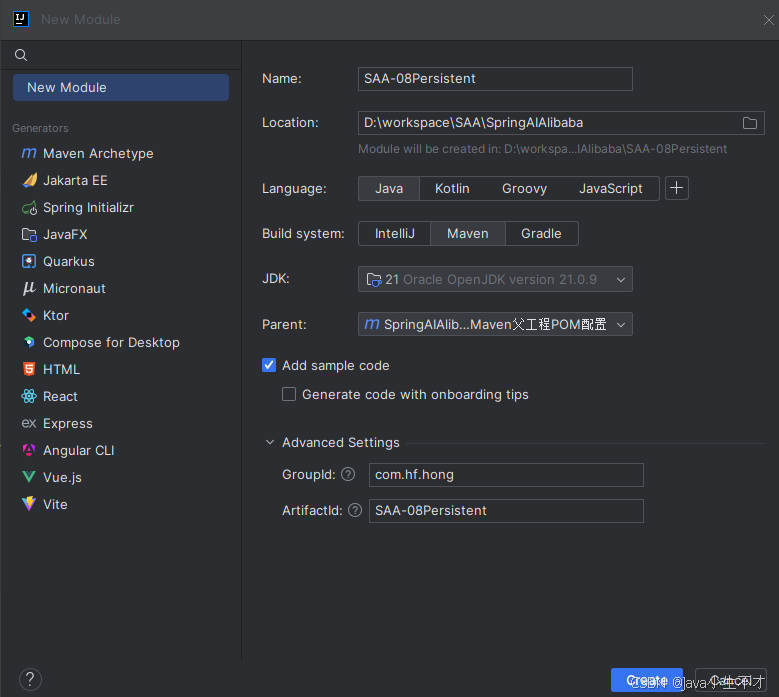Click the Vite lightning icon
Image resolution: width=779 pixels, height=697 pixels.
tap(29, 504)
